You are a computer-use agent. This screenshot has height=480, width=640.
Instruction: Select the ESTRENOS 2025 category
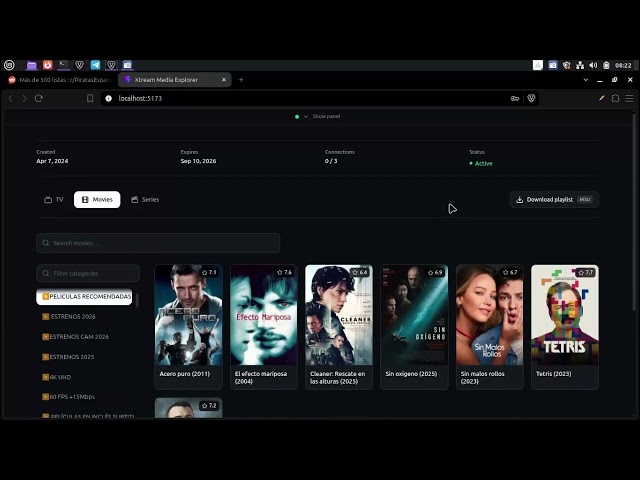[x=84, y=357]
